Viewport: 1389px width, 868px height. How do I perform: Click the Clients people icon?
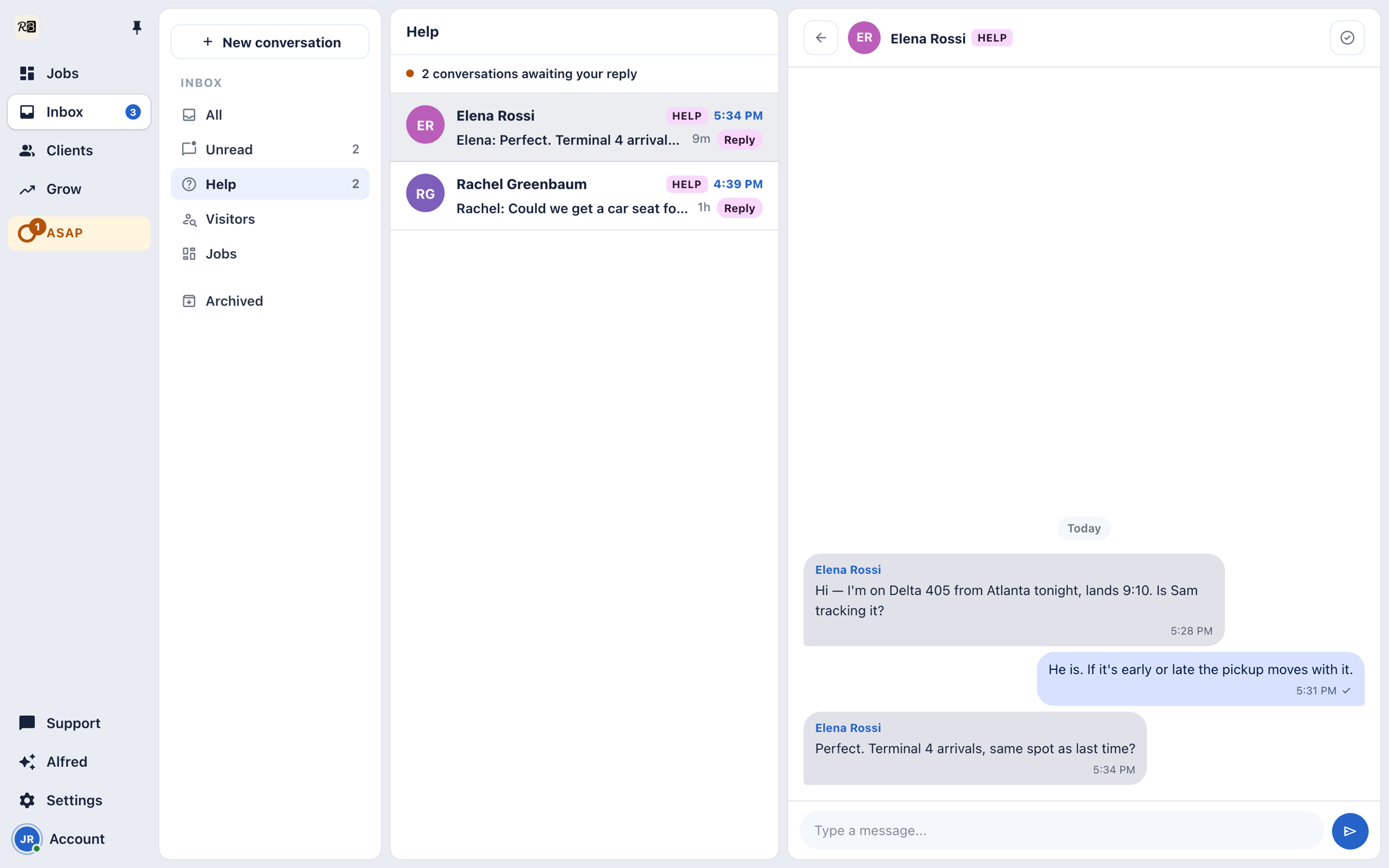click(x=27, y=150)
